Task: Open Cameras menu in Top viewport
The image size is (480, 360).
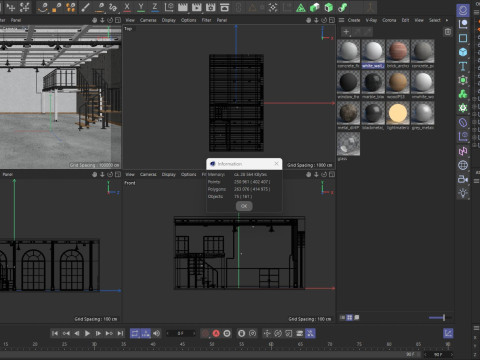Action: [x=148, y=20]
